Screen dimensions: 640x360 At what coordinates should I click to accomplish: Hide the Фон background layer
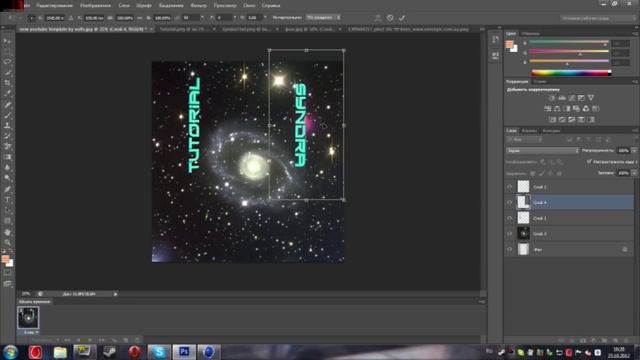[x=510, y=249]
